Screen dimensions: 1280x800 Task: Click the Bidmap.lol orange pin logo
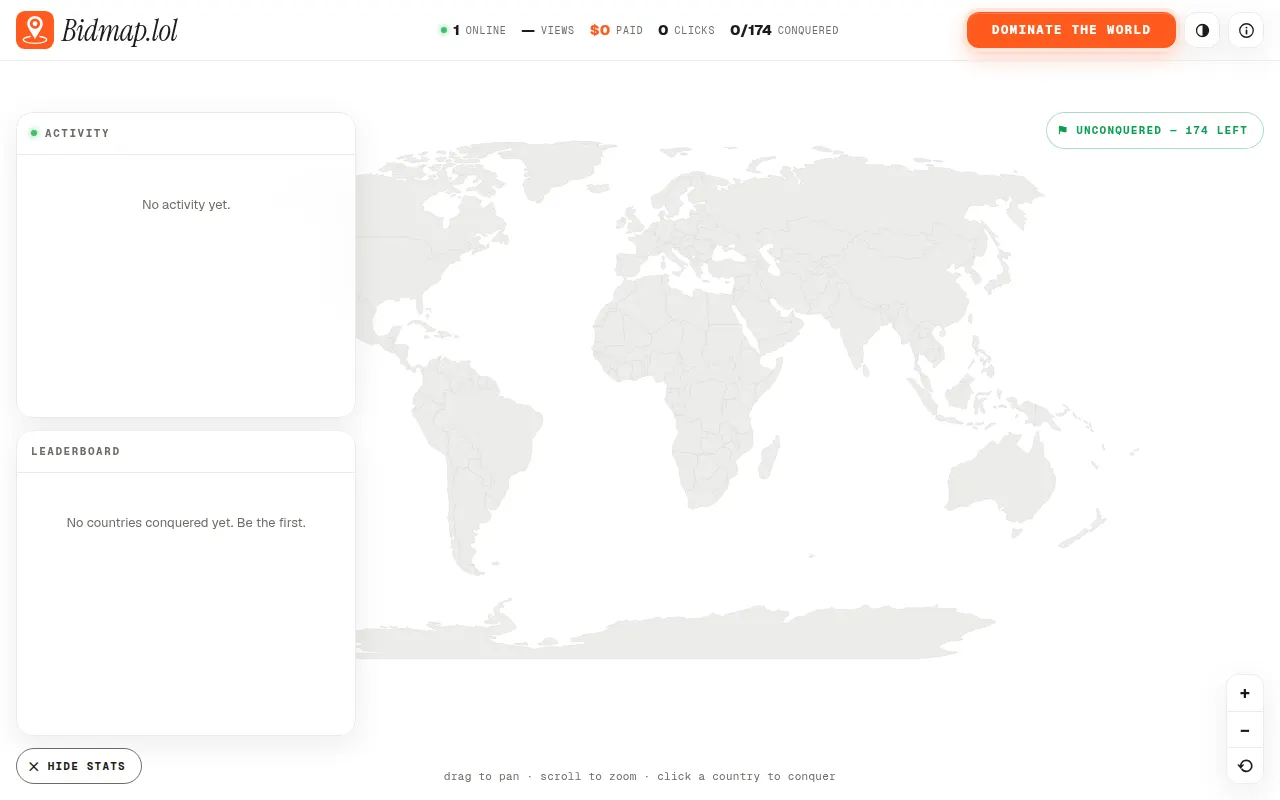[35, 30]
